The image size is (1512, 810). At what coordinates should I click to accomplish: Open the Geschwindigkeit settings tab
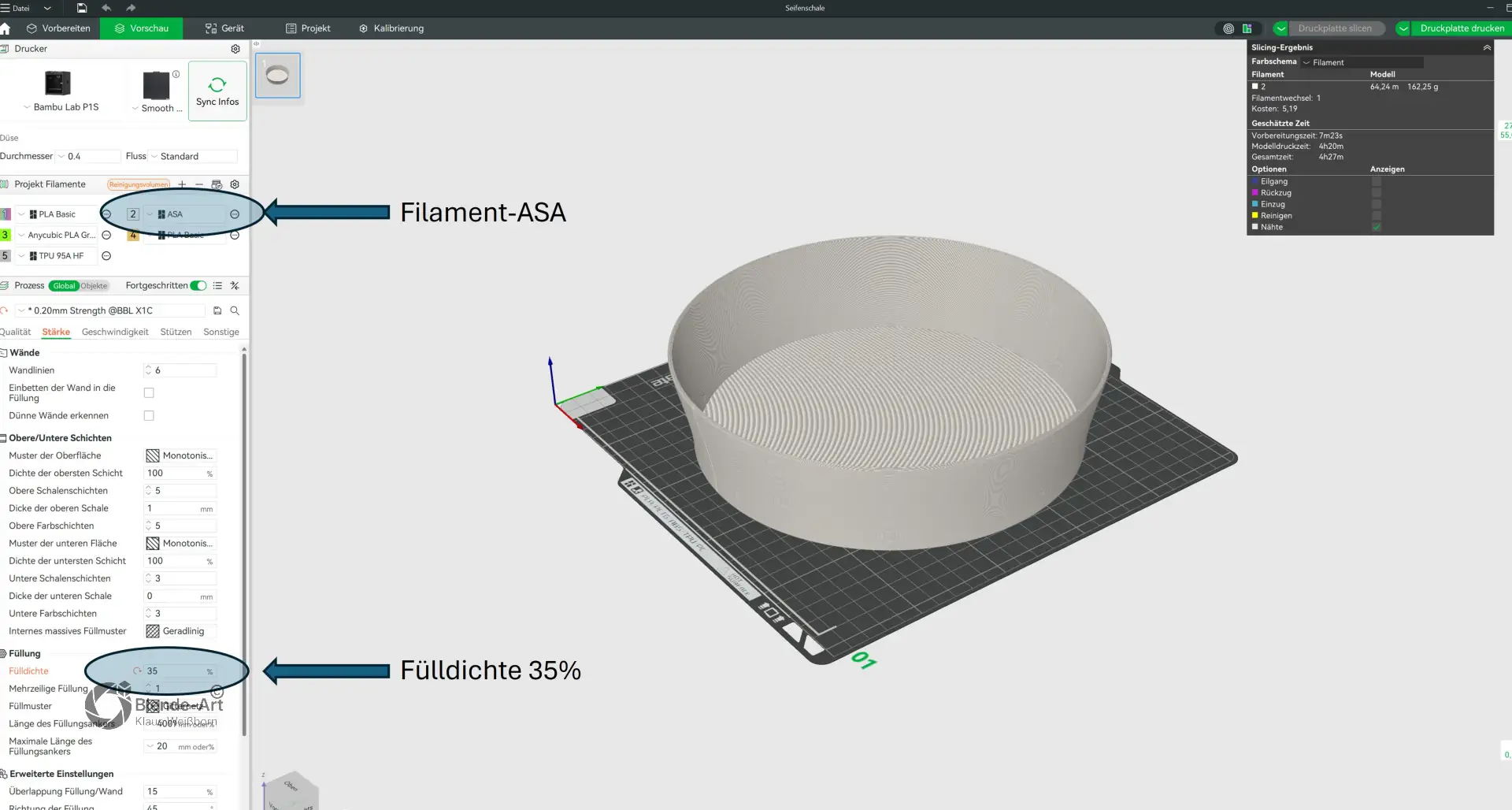pos(115,333)
